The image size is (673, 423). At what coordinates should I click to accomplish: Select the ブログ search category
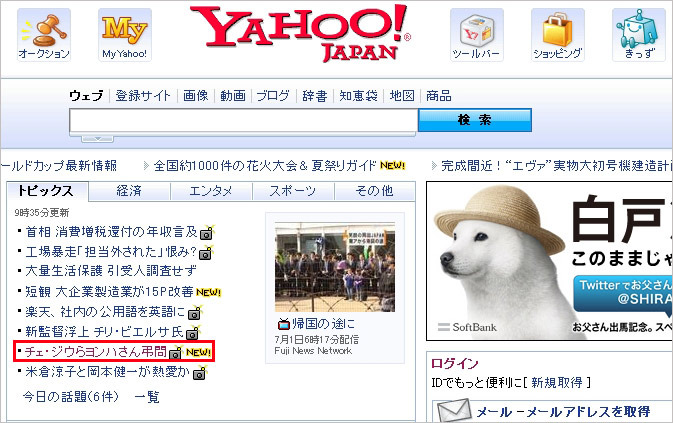pos(273,96)
